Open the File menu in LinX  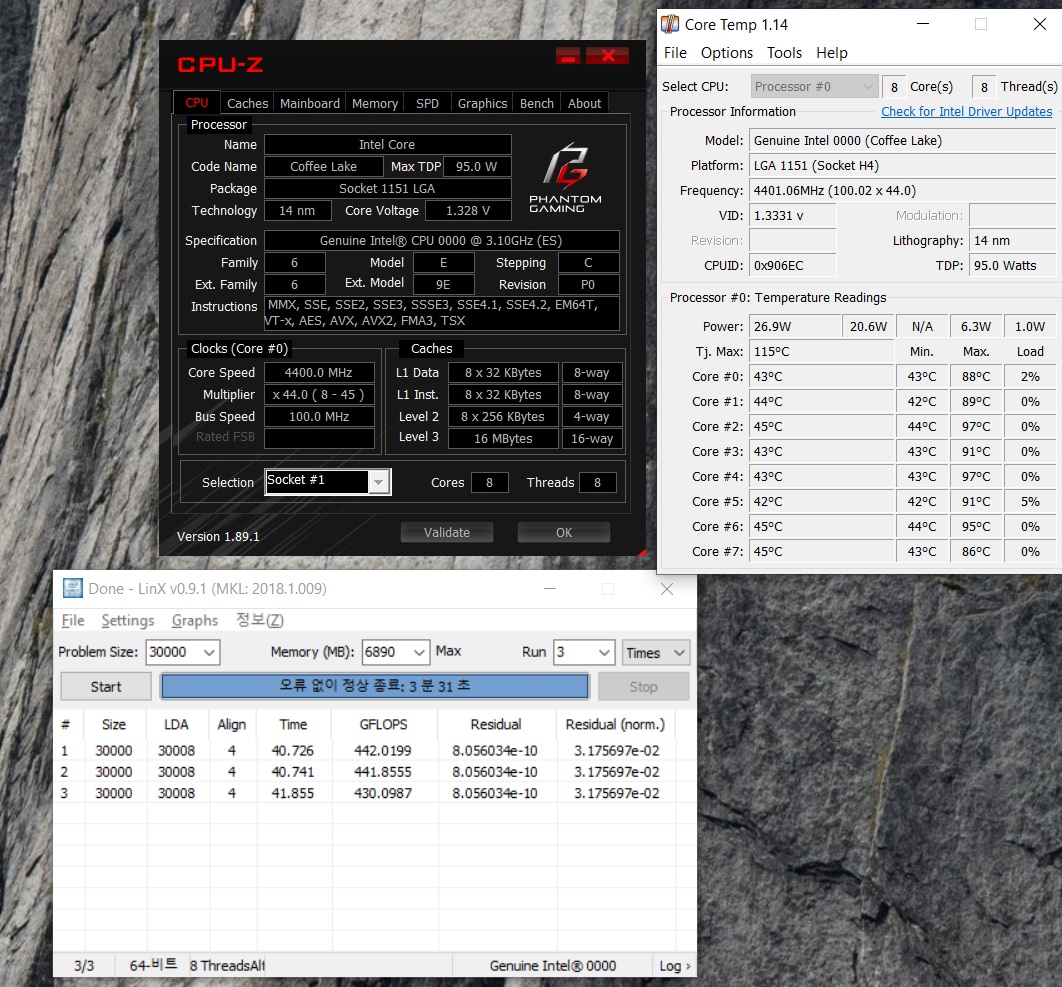(73, 620)
